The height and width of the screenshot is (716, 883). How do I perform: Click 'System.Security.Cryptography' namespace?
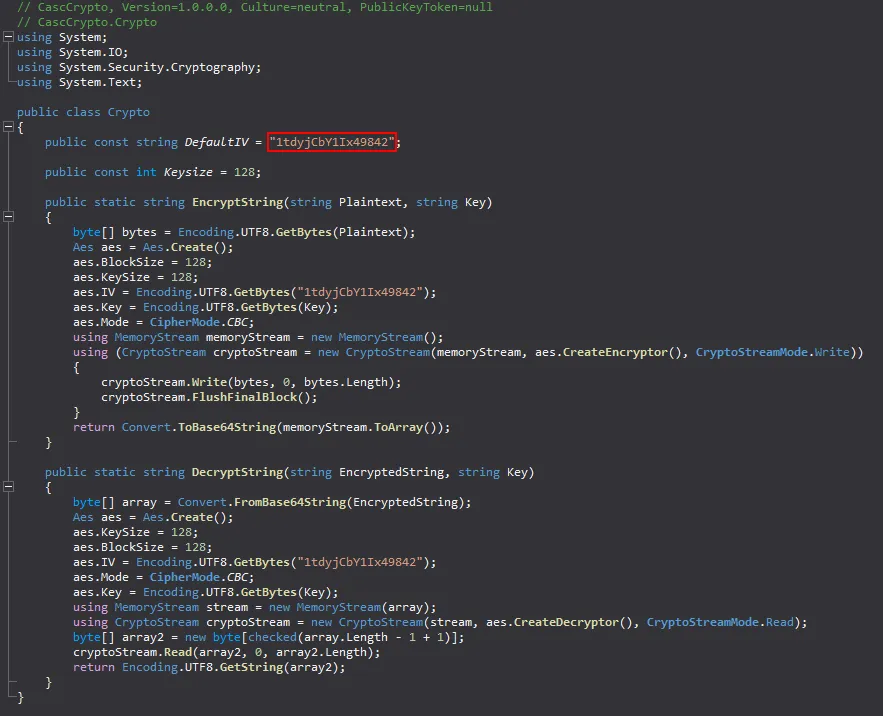coord(157,67)
